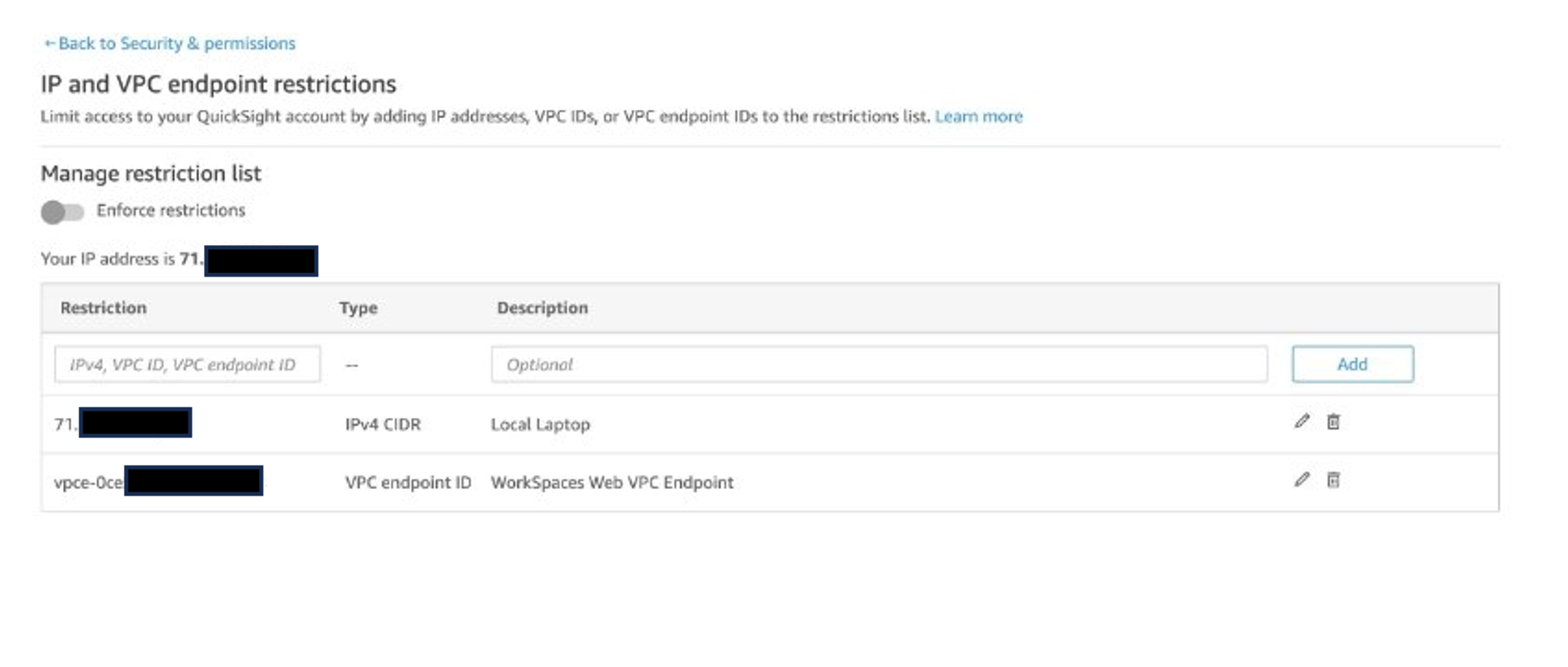
Task: Edit the WorkSpaces Web VPC Endpoint entry
Action: point(1301,479)
